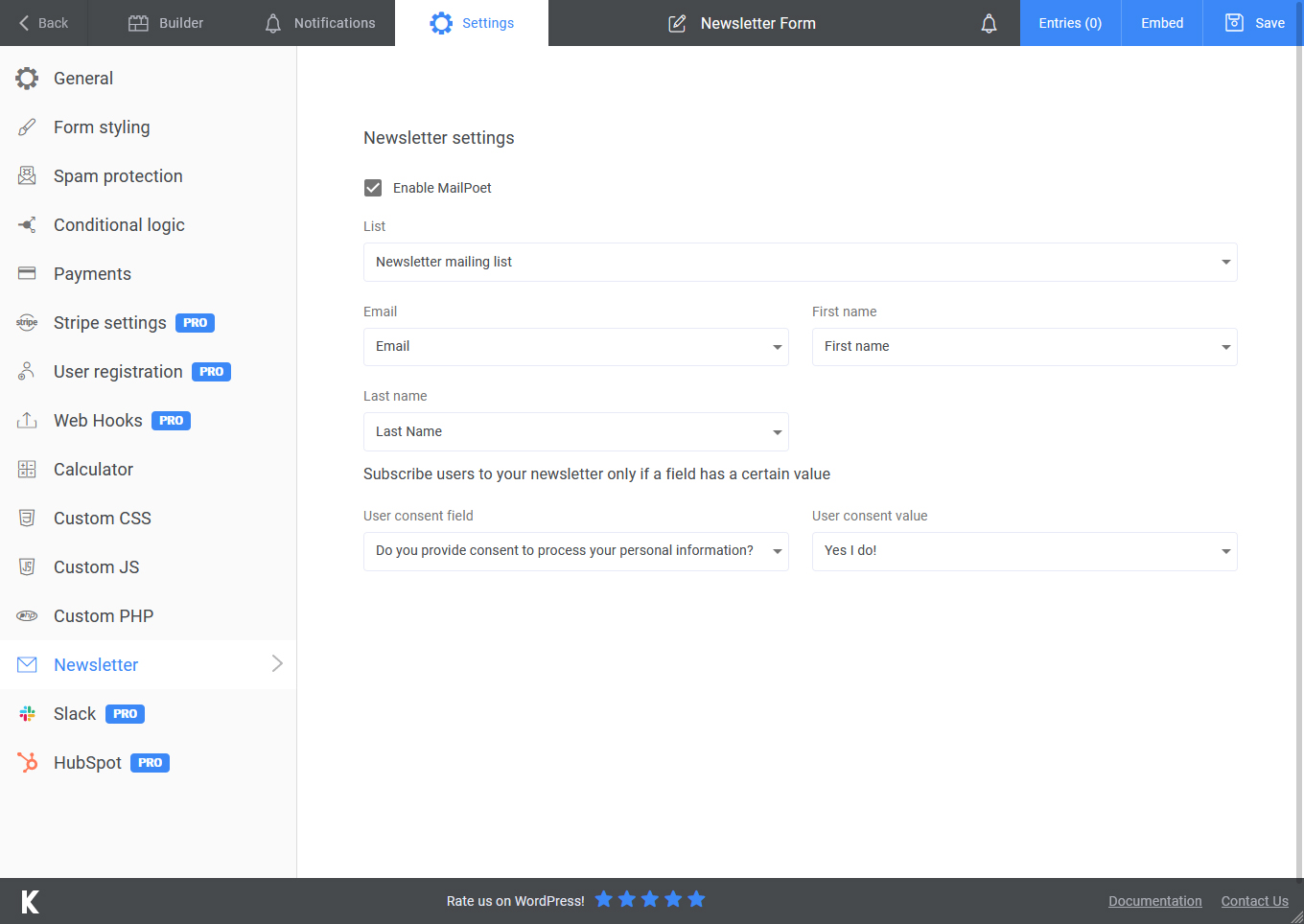
Task: Open the First name field dropdown
Action: tap(1025, 347)
